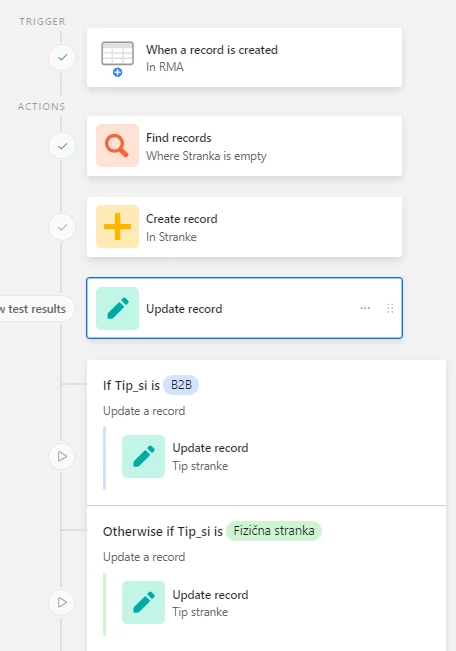456x651 pixels.
Task: Click the green Fizična stranka condition tag
Action: point(274,531)
